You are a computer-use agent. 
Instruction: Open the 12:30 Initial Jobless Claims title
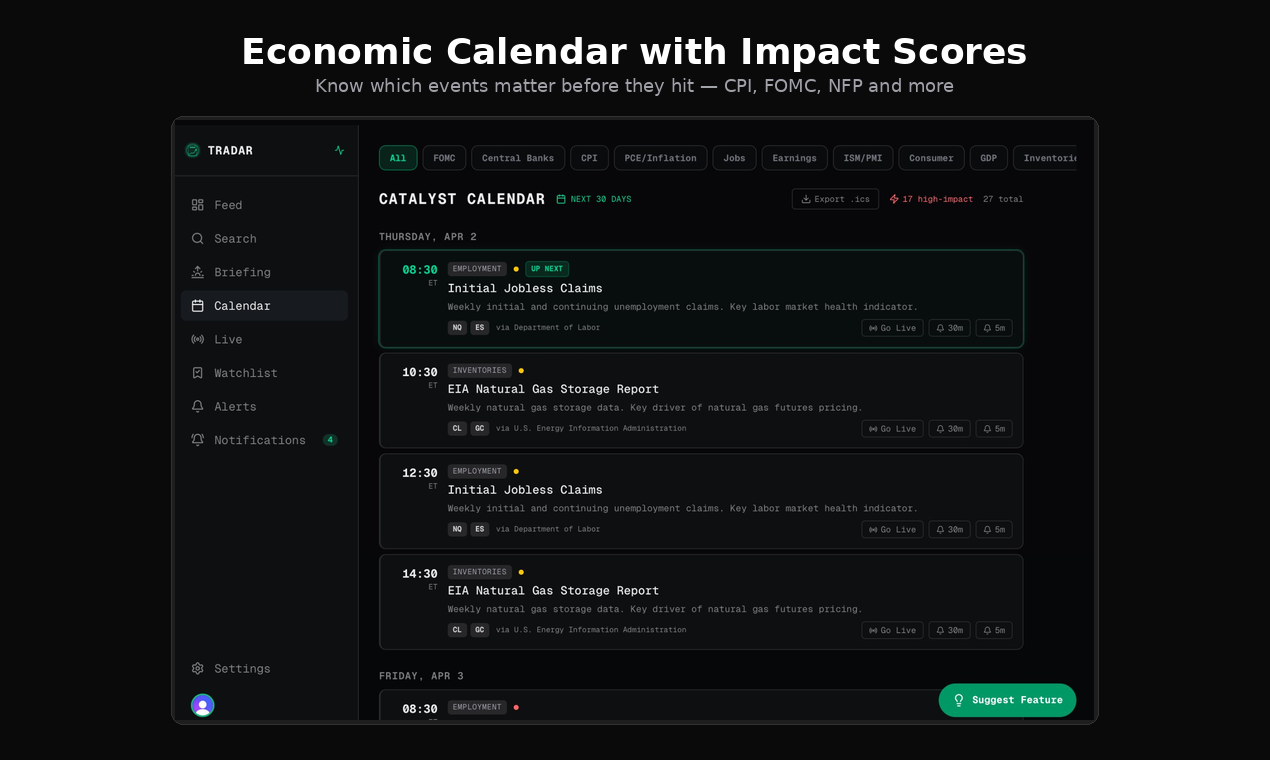(525, 490)
